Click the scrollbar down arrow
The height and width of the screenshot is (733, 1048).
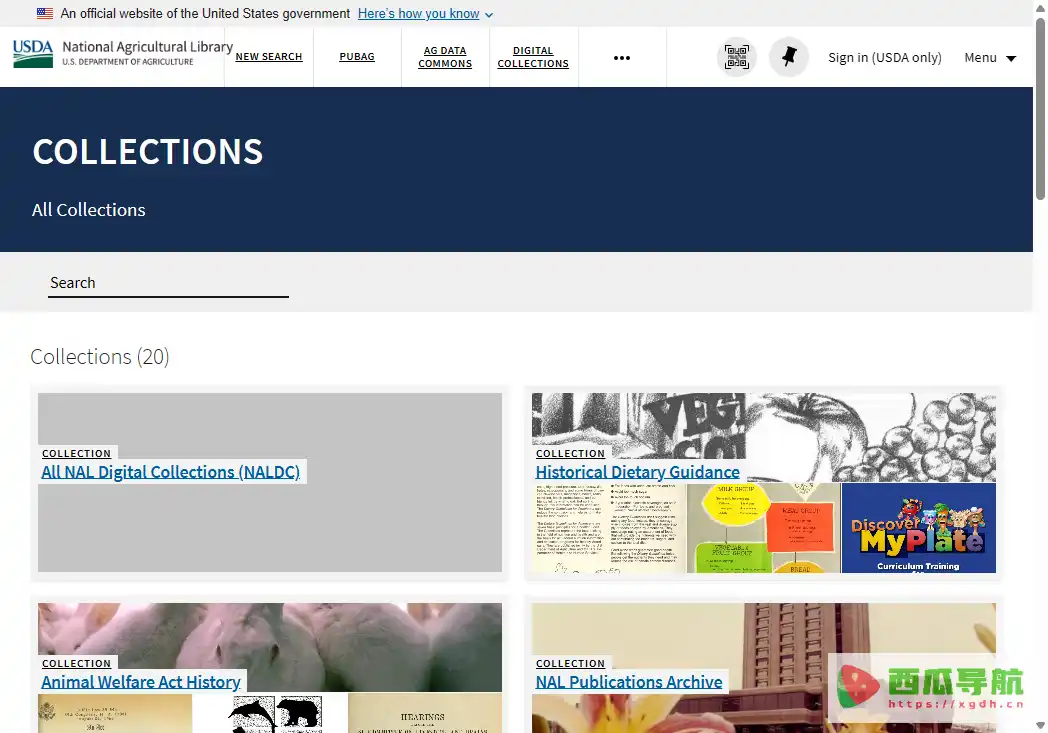(1040, 726)
